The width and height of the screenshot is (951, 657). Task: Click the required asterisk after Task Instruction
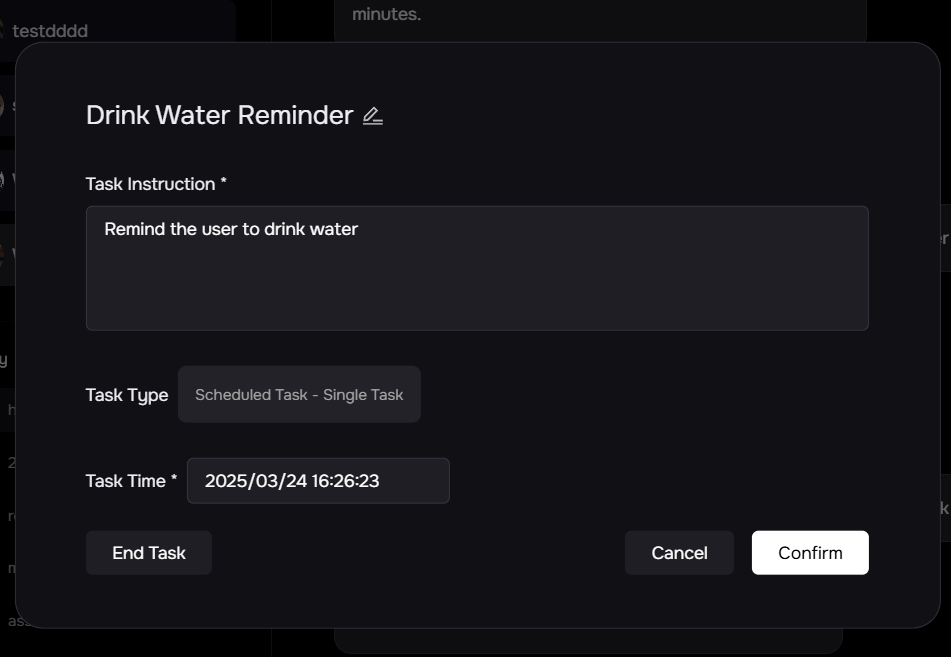(224, 183)
